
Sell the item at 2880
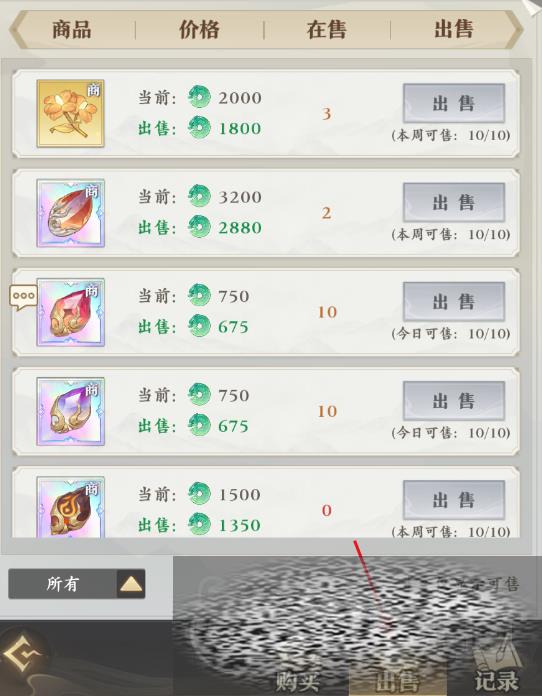pos(454,203)
